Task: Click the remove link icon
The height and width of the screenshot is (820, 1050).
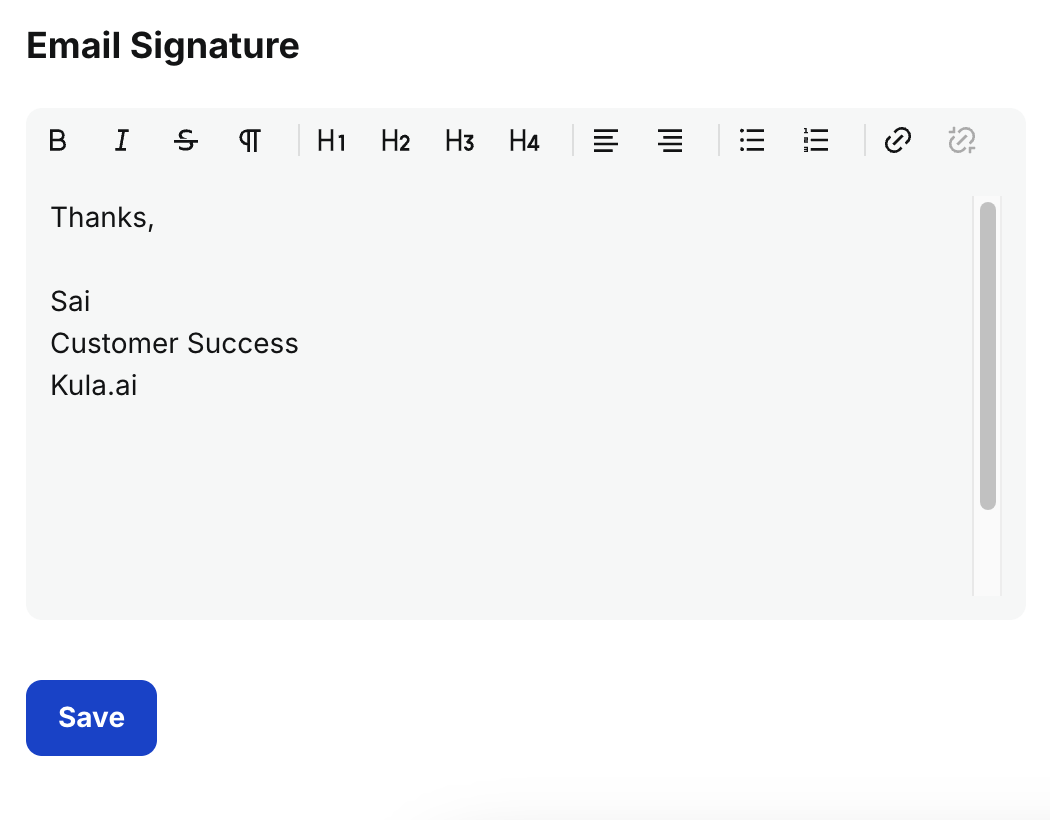Action: tap(962, 141)
